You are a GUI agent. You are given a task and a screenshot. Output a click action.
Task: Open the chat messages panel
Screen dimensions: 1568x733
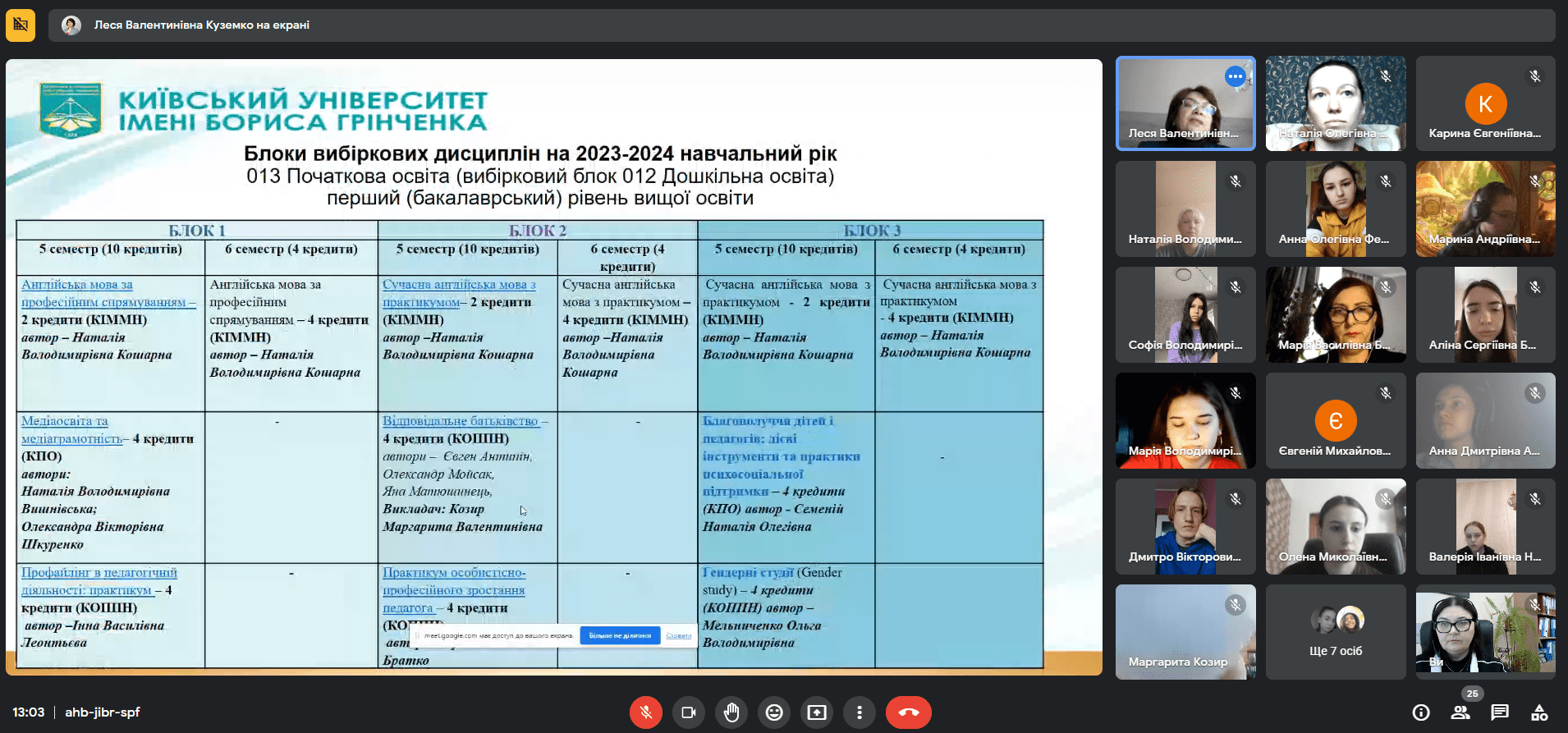[1500, 712]
